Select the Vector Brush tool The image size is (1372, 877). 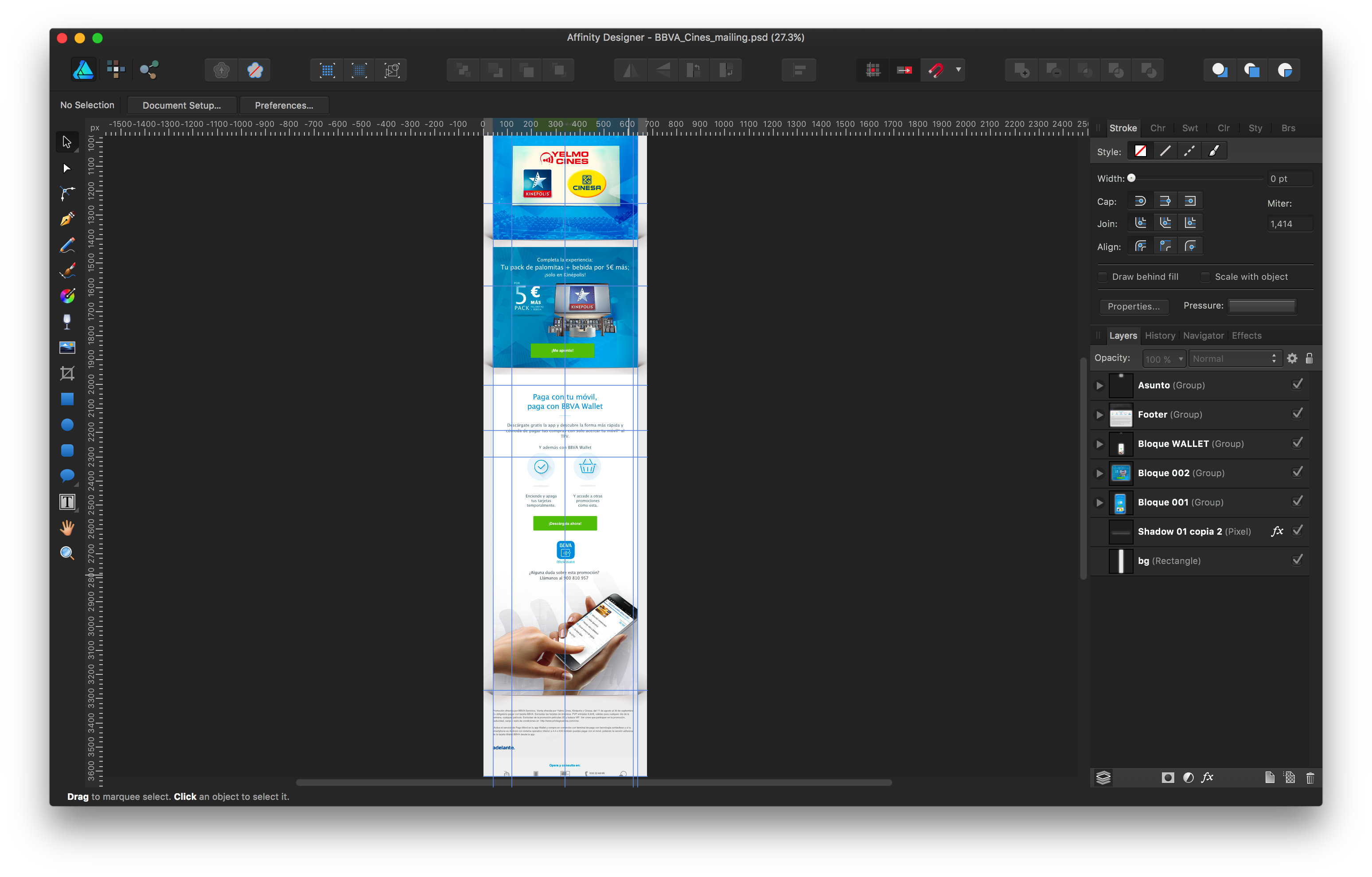tap(66, 270)
